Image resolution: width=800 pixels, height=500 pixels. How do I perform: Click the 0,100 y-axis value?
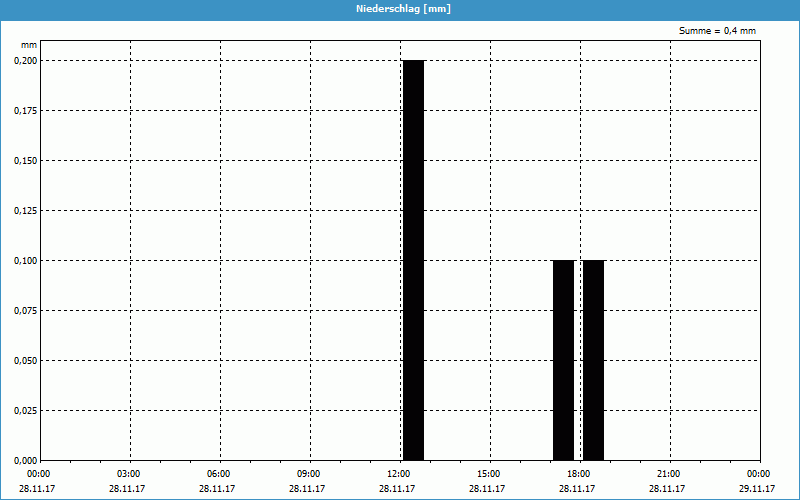click(x=25, y=260)
